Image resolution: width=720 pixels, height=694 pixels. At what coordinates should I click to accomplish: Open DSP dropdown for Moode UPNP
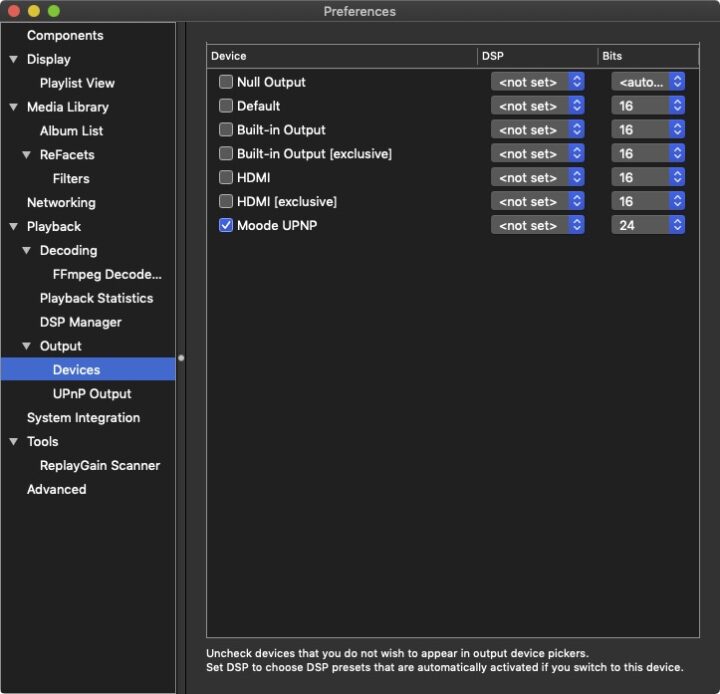click(x=537, y=226)
